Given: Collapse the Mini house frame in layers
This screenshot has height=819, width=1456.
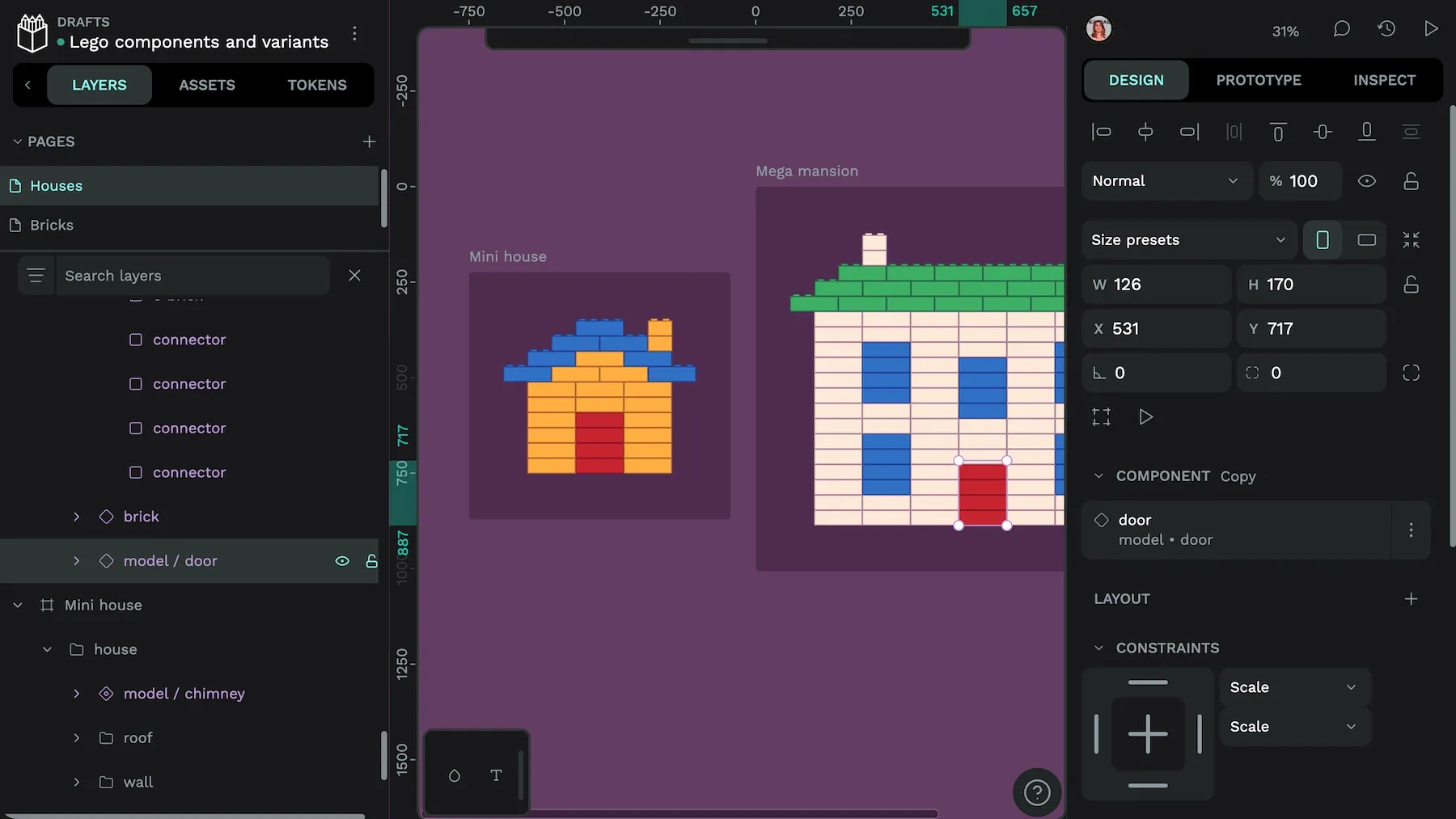Looking at the screenshot, I should coord(17,604).
